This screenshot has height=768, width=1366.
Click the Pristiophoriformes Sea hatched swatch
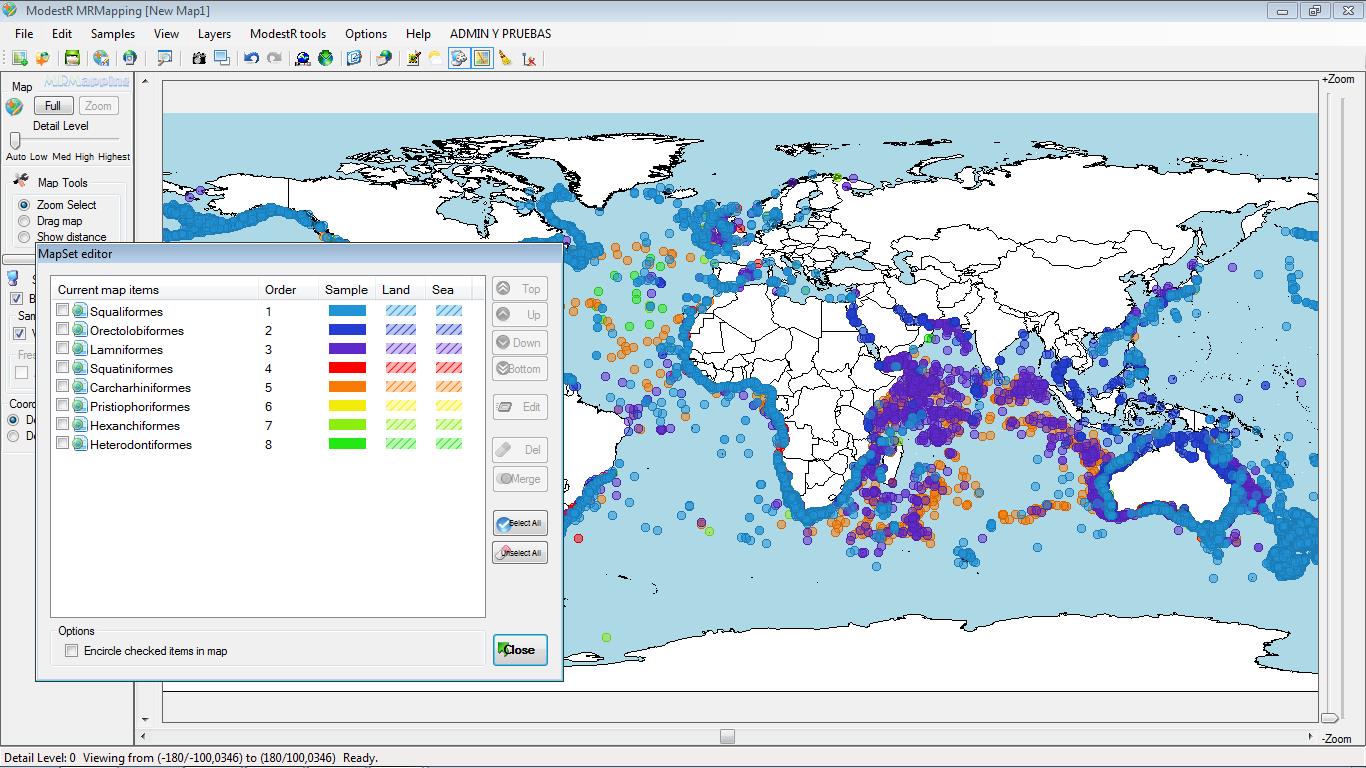coord(449,406)
